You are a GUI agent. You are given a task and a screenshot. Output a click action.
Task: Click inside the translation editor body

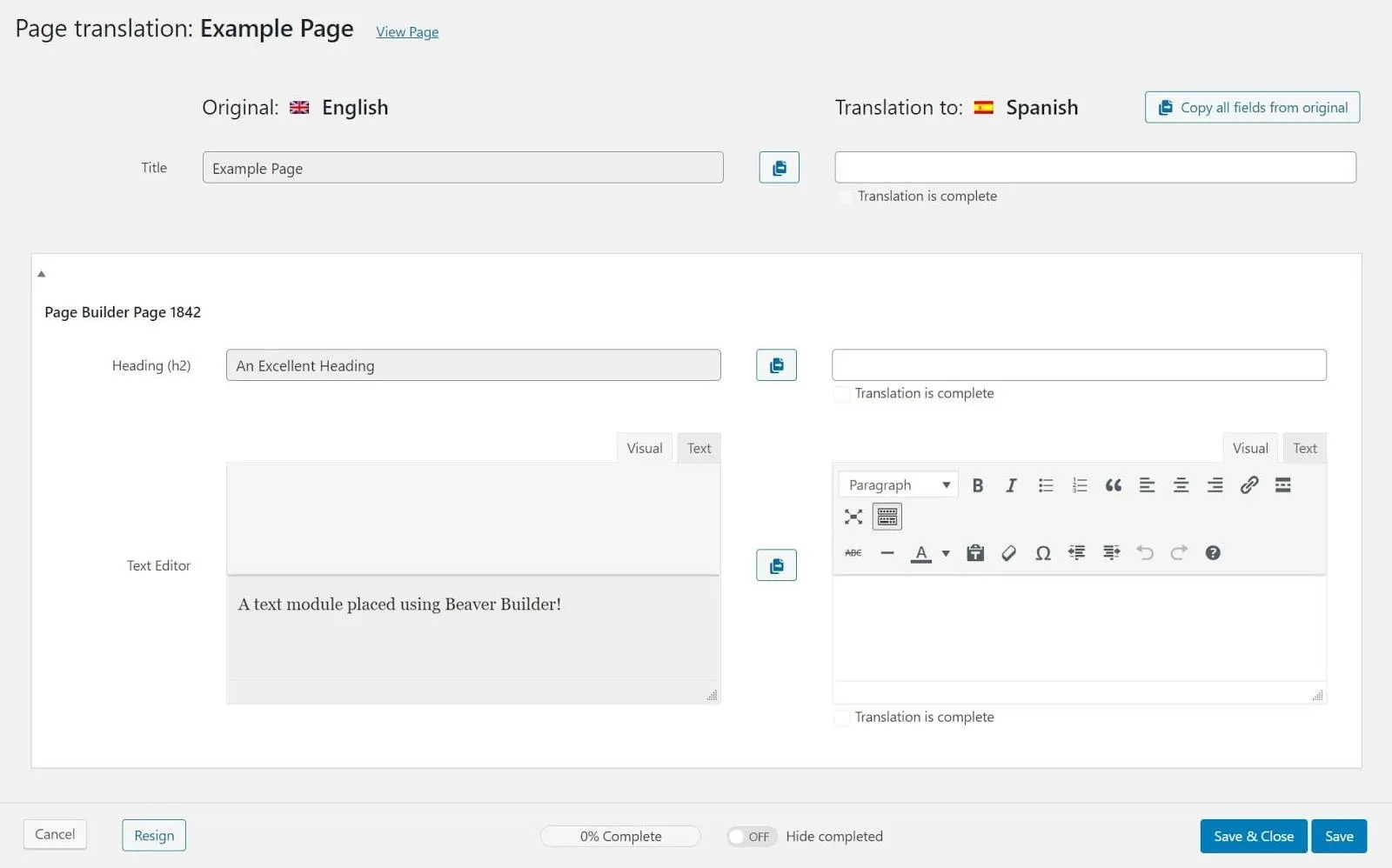click(1079, 628)
